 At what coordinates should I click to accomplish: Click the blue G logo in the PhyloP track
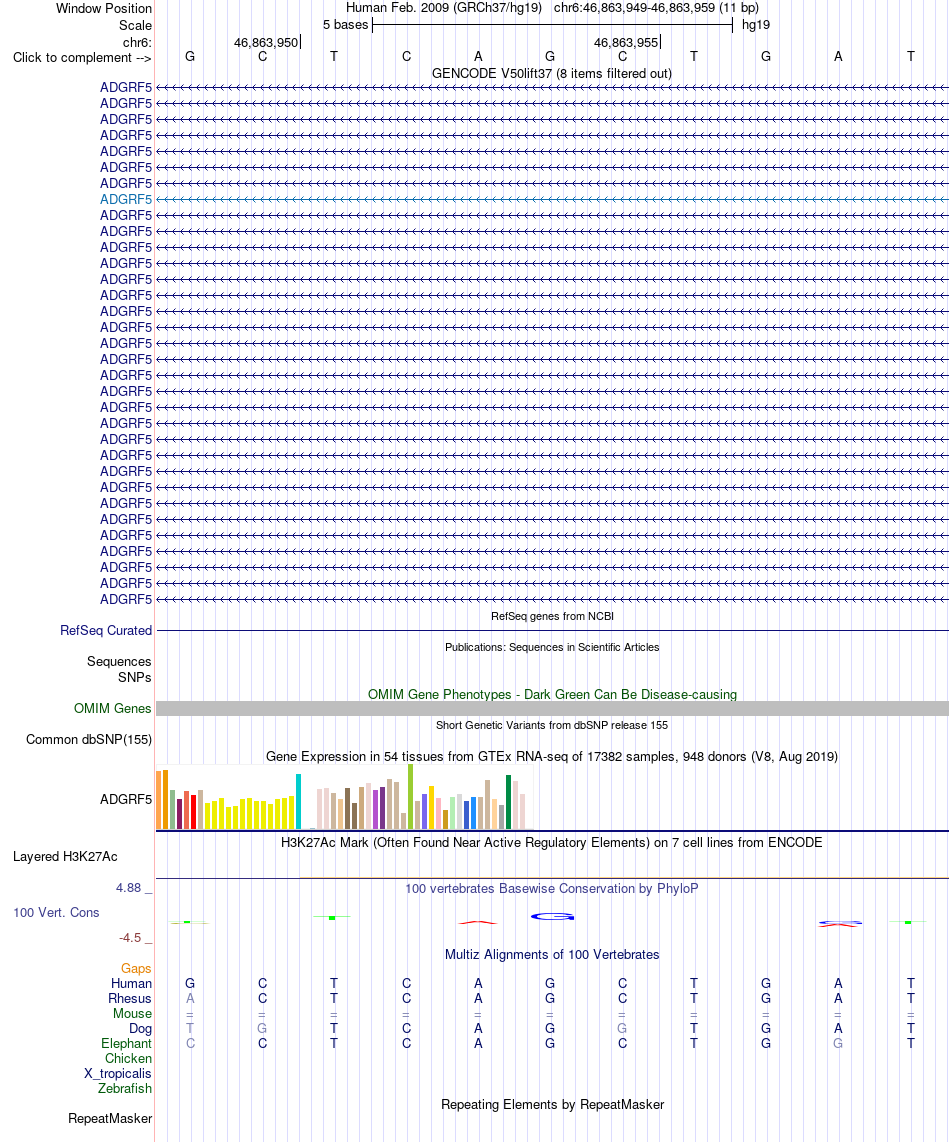click(x=552, y=917)
